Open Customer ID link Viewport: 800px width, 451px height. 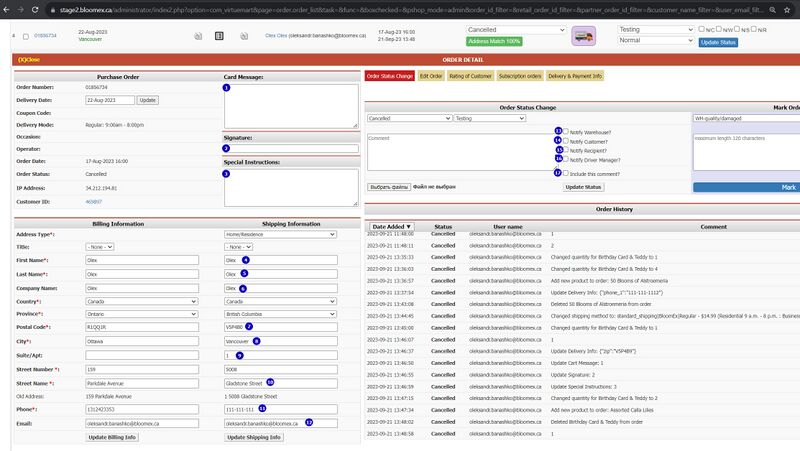(x=93, y=202)
